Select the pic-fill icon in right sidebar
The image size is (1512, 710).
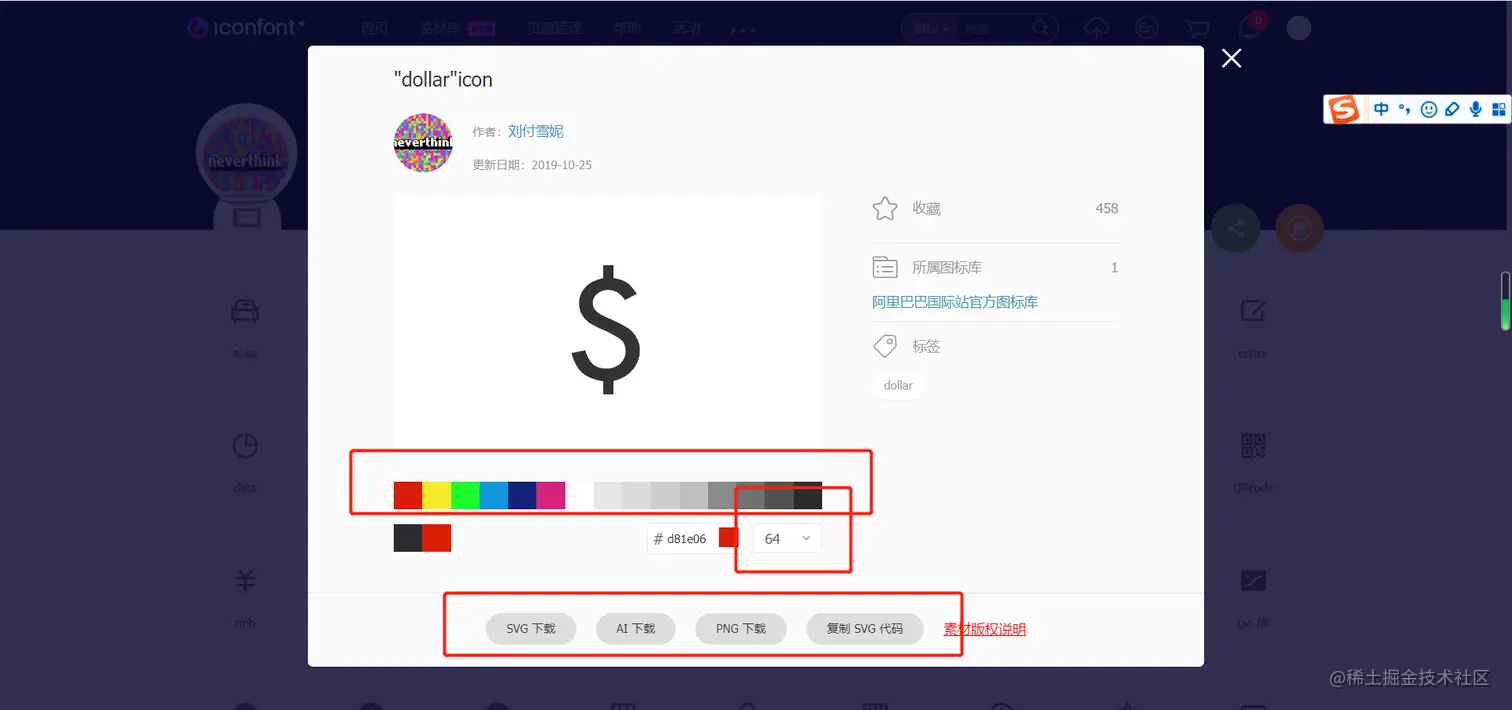(x=1253, y=581)
